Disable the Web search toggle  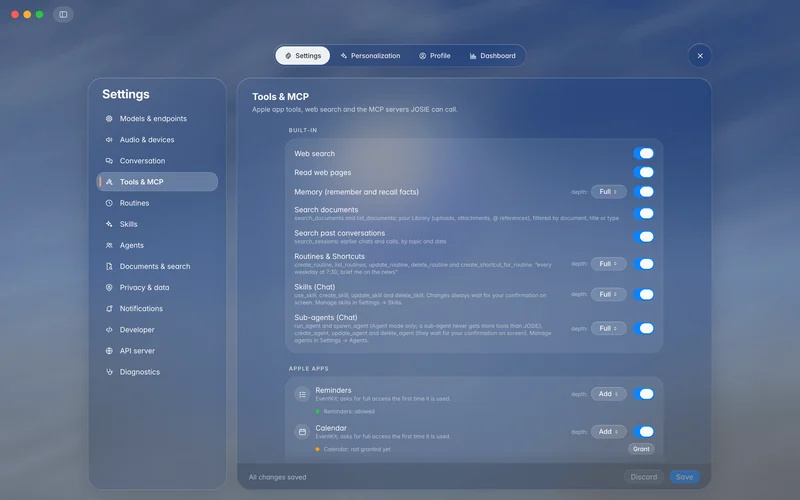[643, 154]
